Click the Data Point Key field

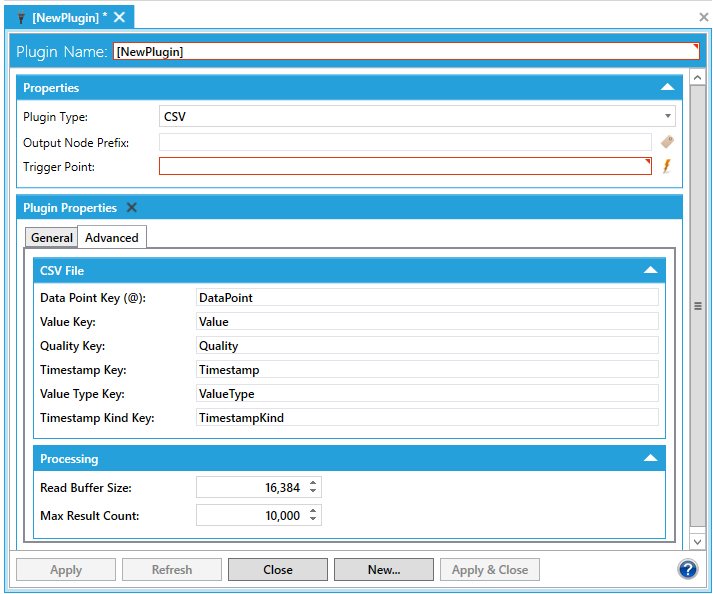pos(427,298)
